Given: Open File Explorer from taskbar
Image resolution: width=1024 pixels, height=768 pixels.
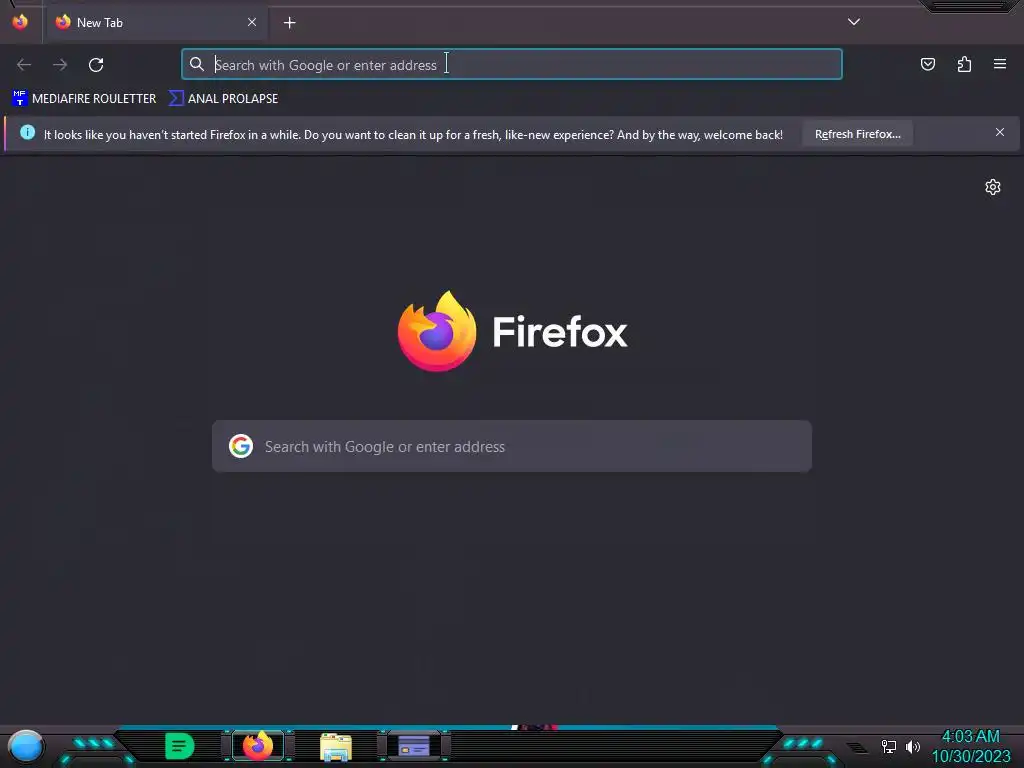Looking at the screenshot, I should pyautogui.click(x=336, y=747).
